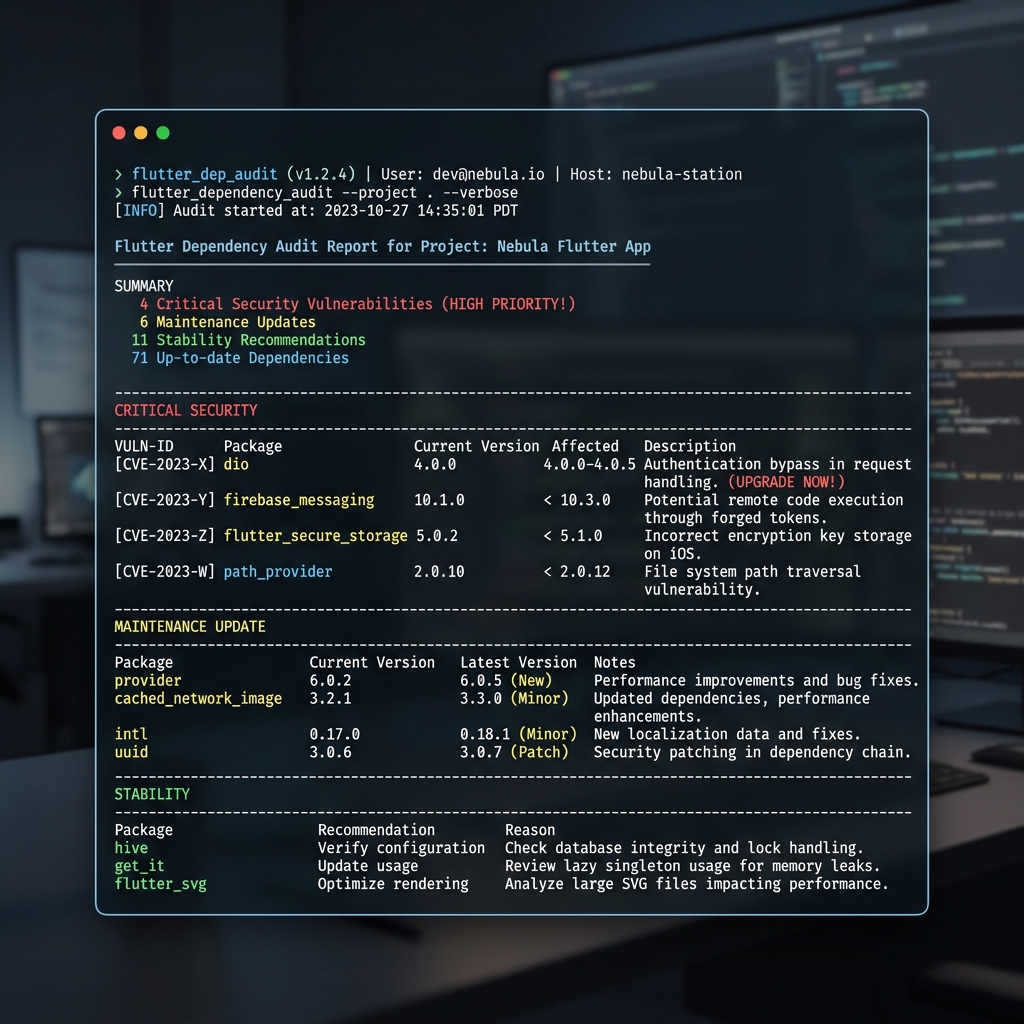Click the provider package name
The width and height of the screenshot is (1024, 1024).
tap(148, 680)
